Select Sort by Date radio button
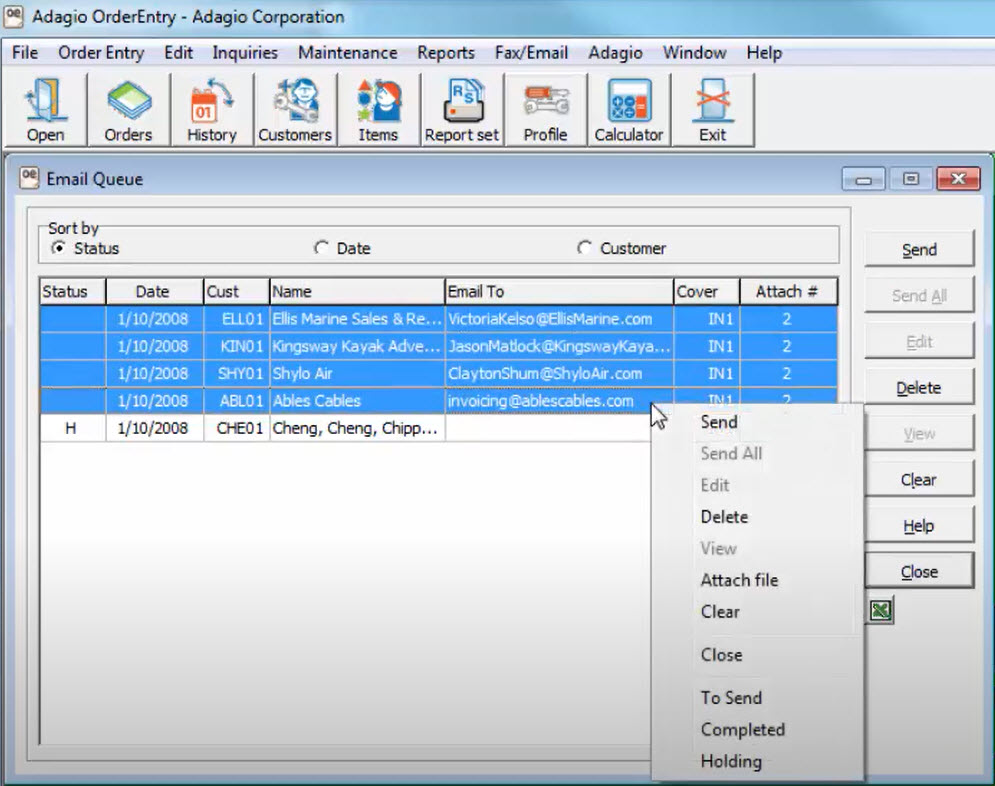 (321, 247)
